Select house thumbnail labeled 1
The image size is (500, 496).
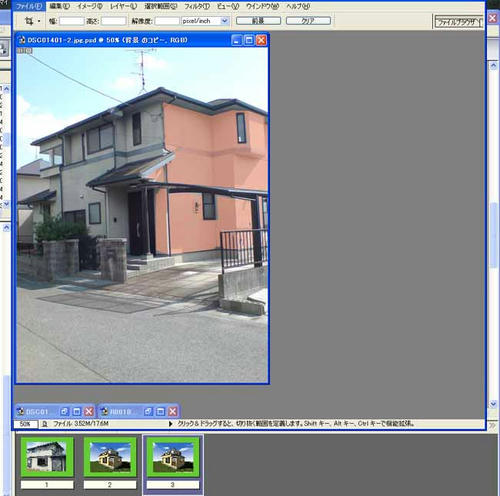point(47,457)
